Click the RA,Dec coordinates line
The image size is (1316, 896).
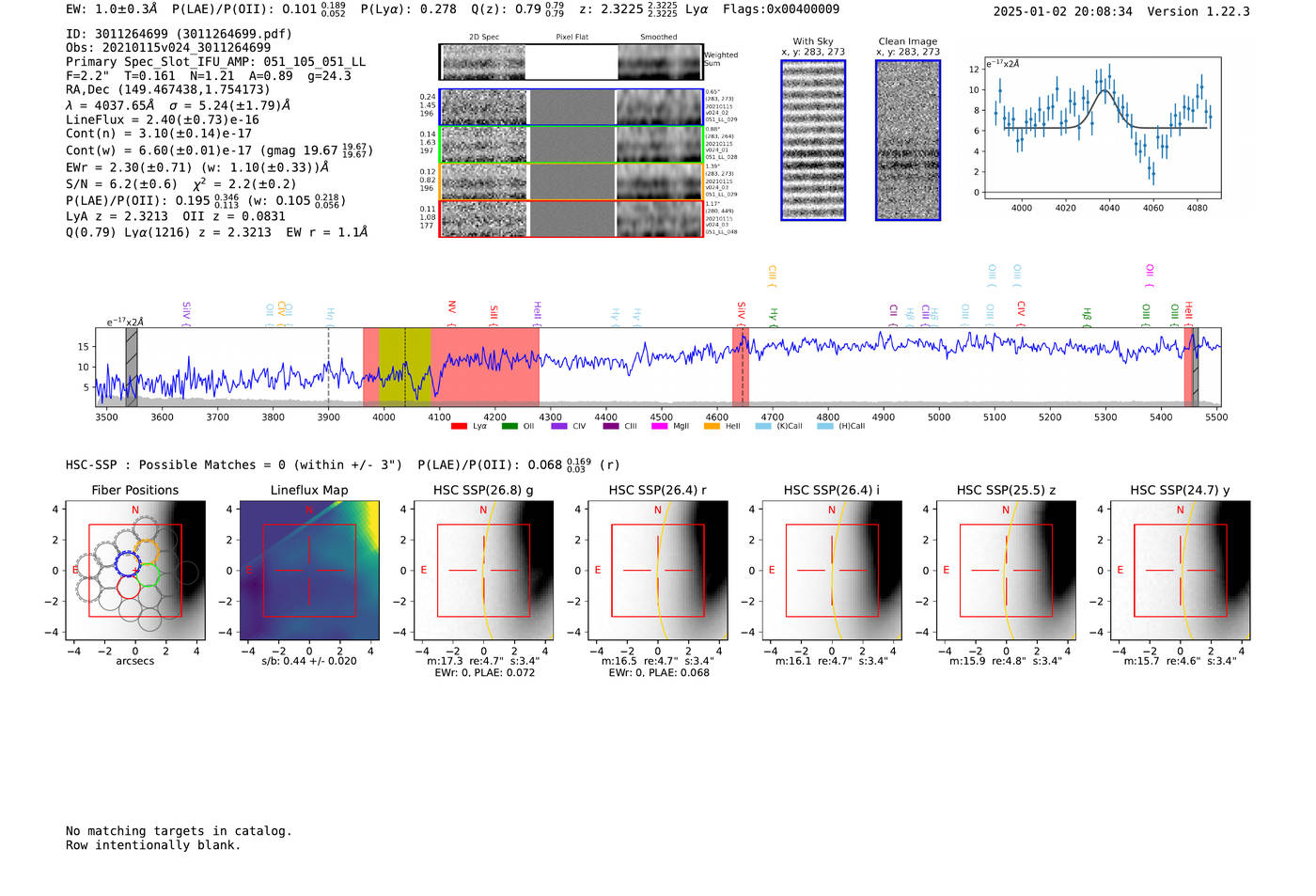point(168,90)
